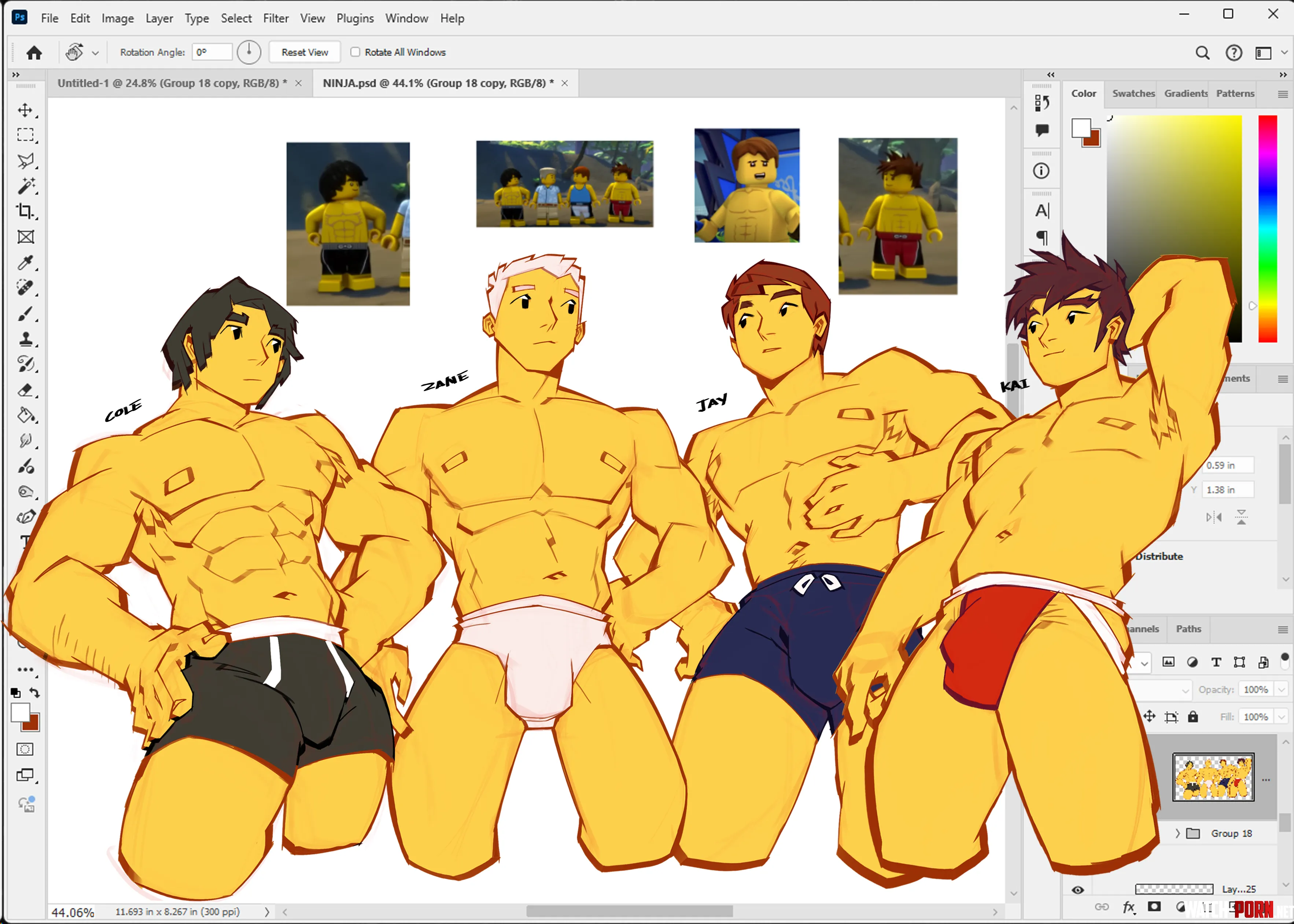Expand the toolbar to two columns
This screenshot has width=1294, height=924.
point(16,74)
